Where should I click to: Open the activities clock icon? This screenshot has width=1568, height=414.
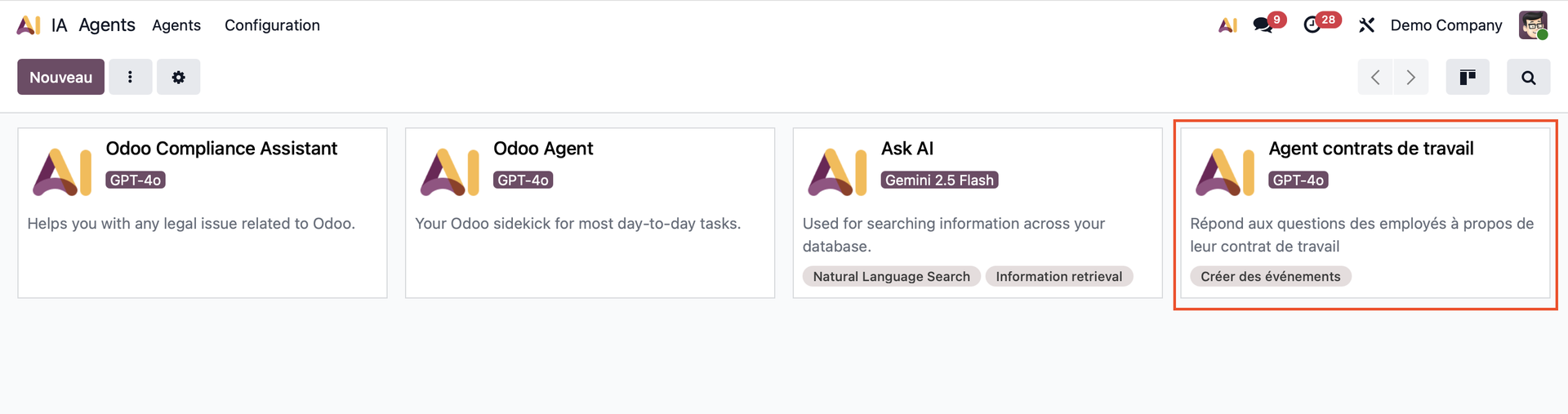click(1312, 25)
